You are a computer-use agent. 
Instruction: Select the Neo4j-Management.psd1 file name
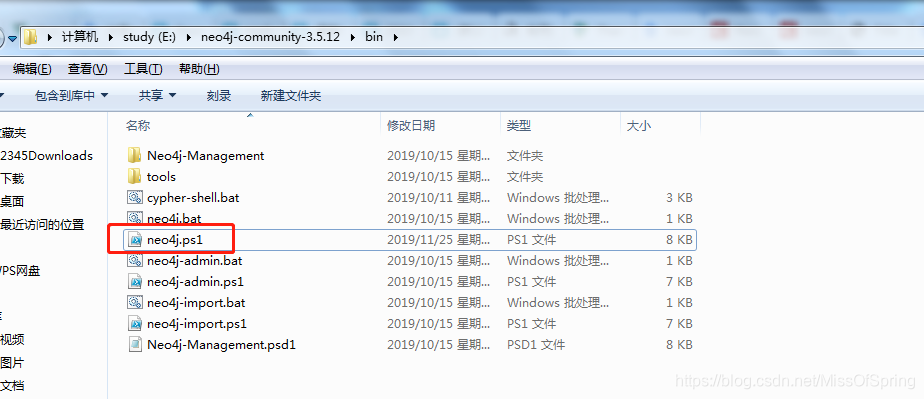pos(221,344)
